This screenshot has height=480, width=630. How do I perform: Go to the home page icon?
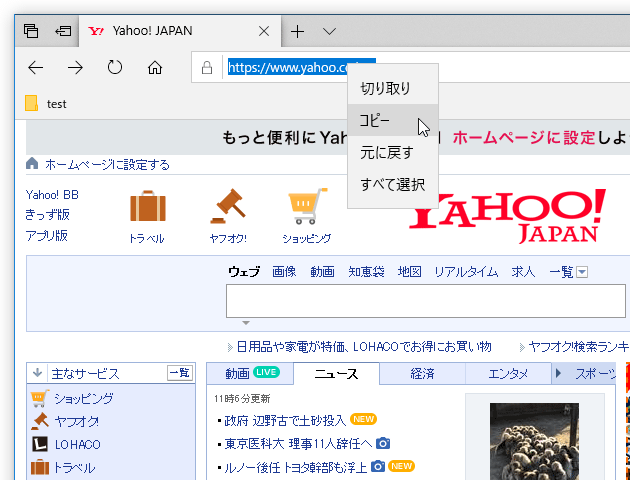[x=155, y=67]
